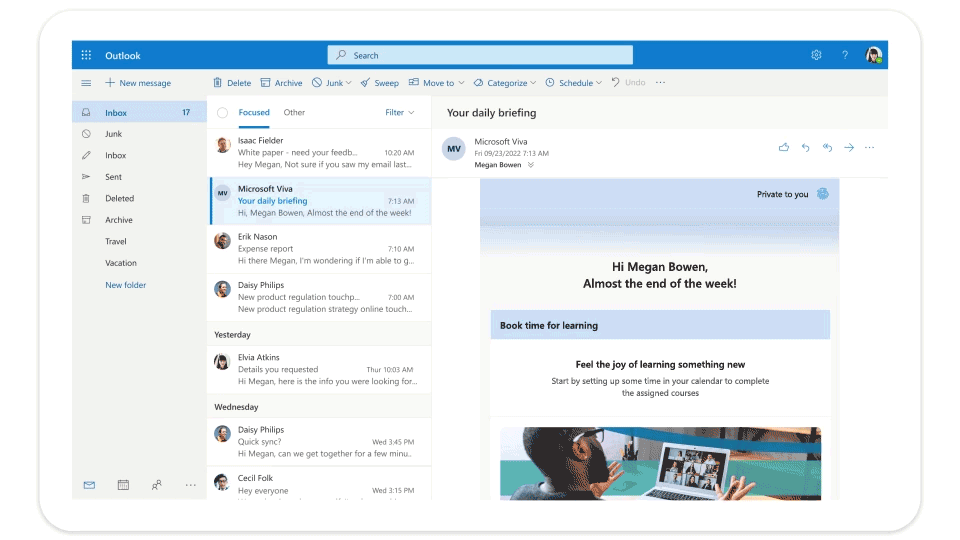Open the second Inbox folder with pencil icon

[x=140, y=156]
